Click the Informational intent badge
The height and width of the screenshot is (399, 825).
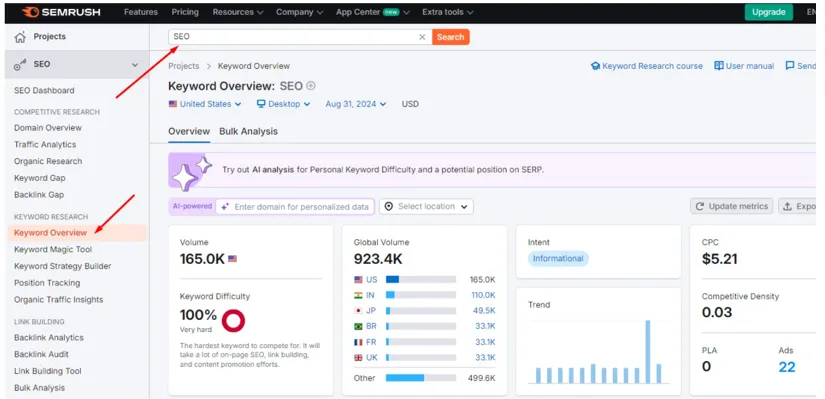558,258
